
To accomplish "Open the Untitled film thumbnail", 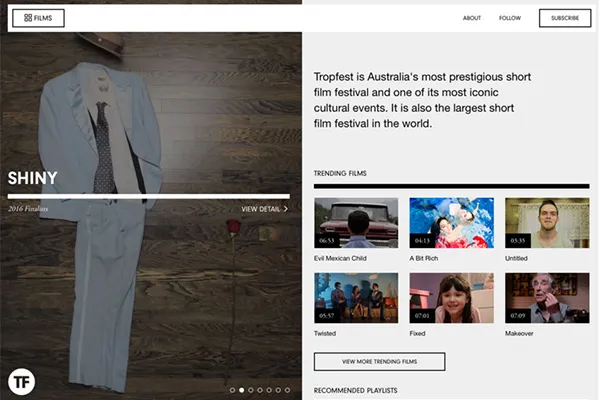I will click(546, 222).
